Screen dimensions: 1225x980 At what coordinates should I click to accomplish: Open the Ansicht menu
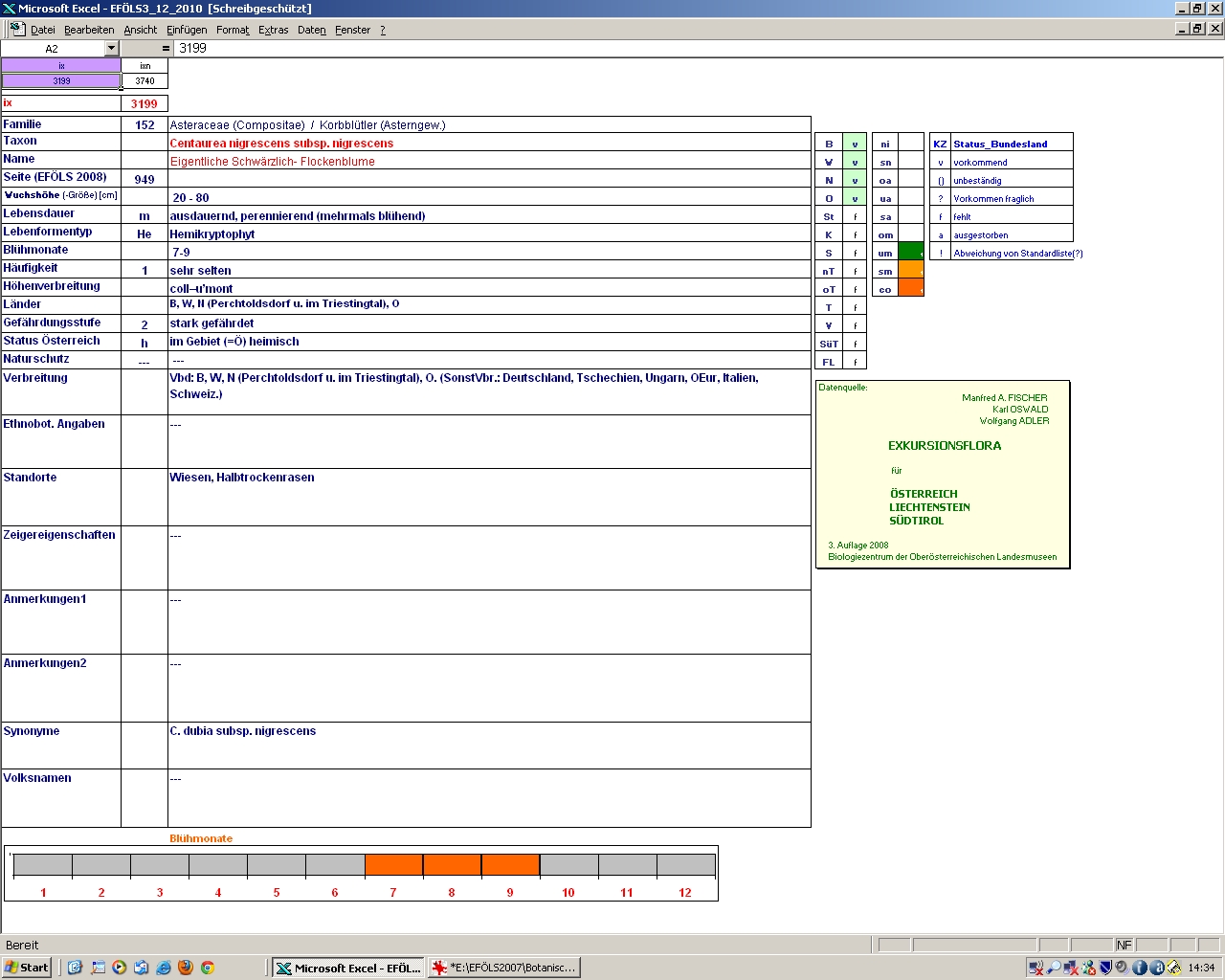pos(140,30)
